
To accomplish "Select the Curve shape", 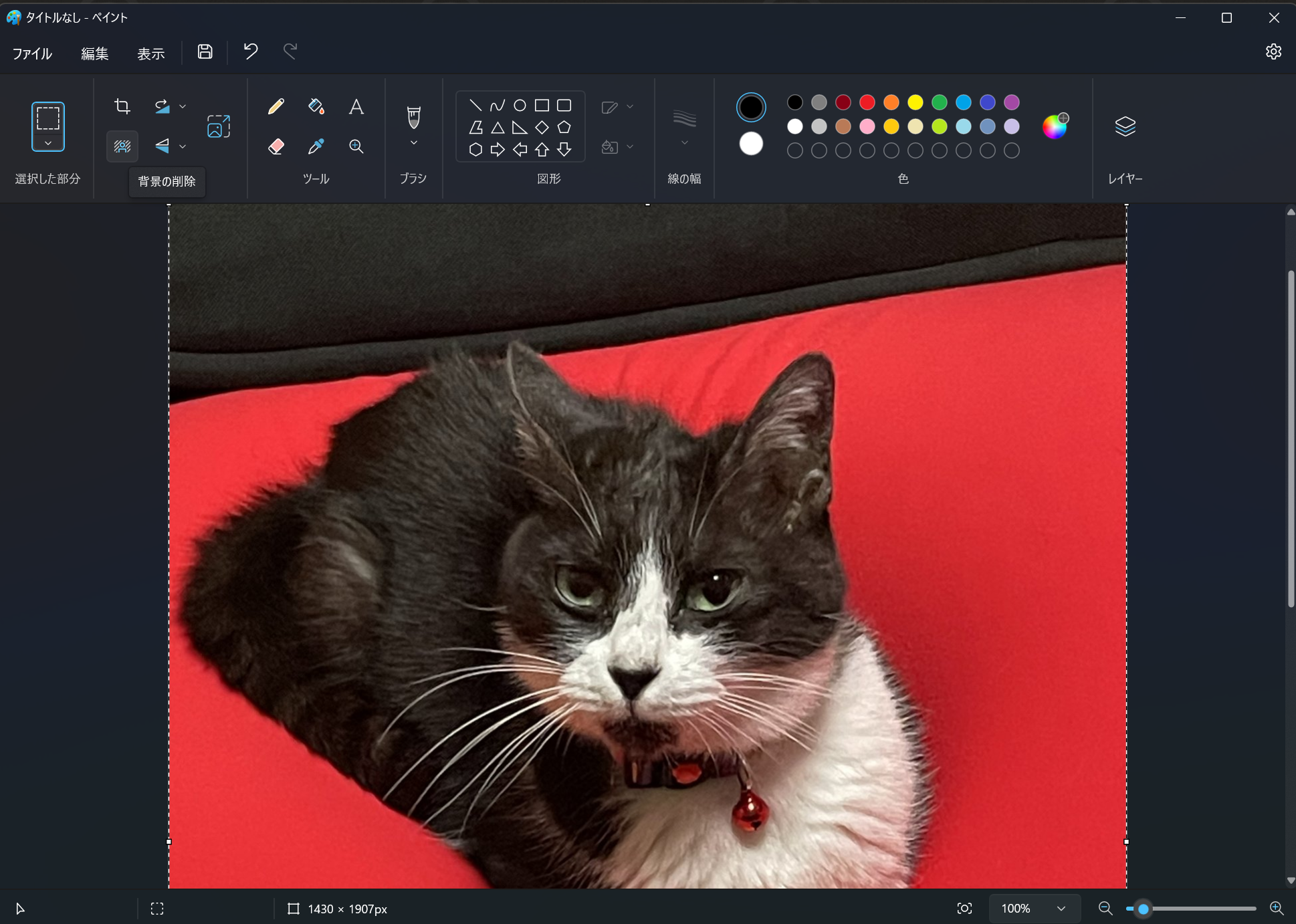I will pos(497,105).
